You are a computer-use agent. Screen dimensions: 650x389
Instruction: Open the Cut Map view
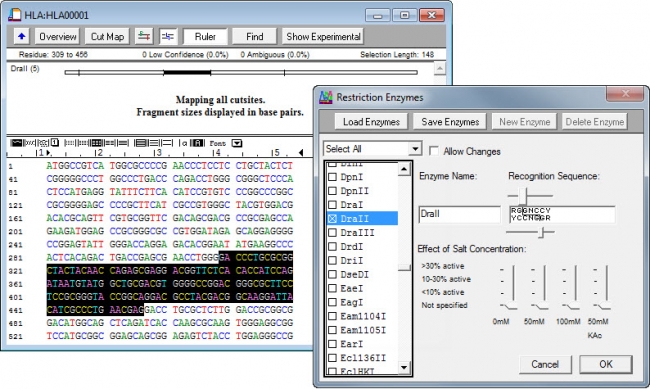coord(107,36)
